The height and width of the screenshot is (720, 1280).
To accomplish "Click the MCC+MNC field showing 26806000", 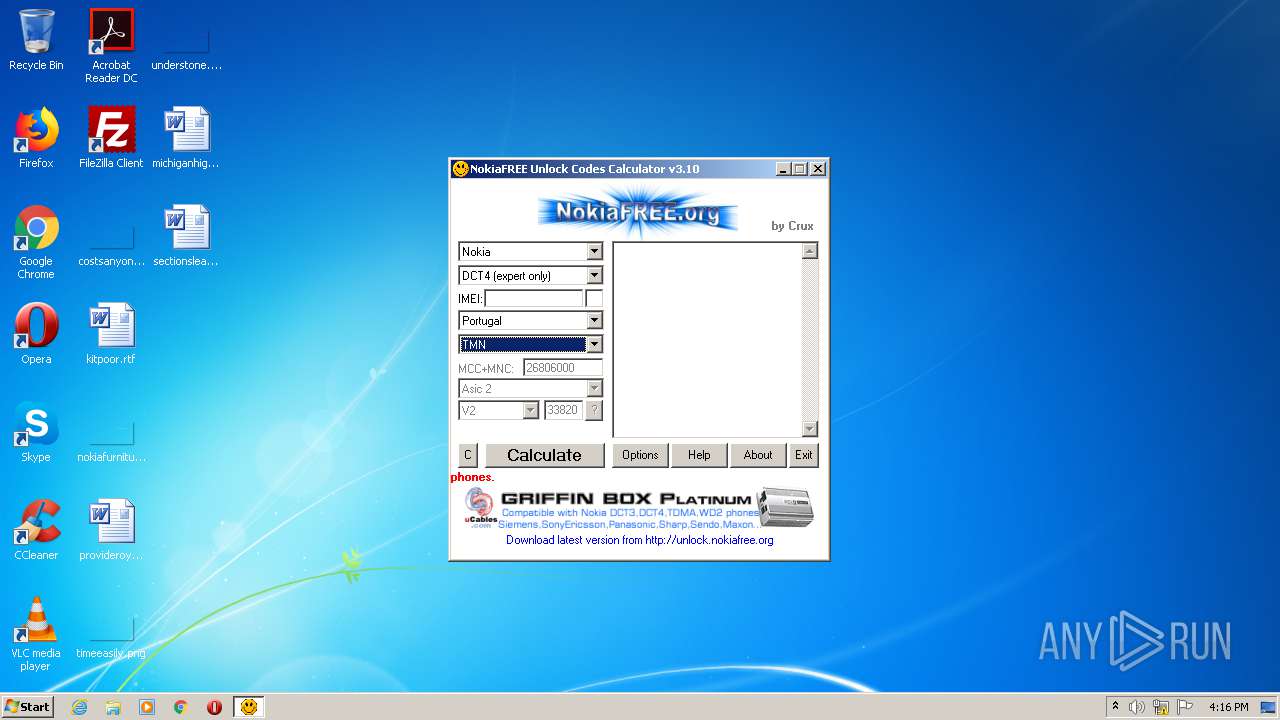I will coord(563,367).
